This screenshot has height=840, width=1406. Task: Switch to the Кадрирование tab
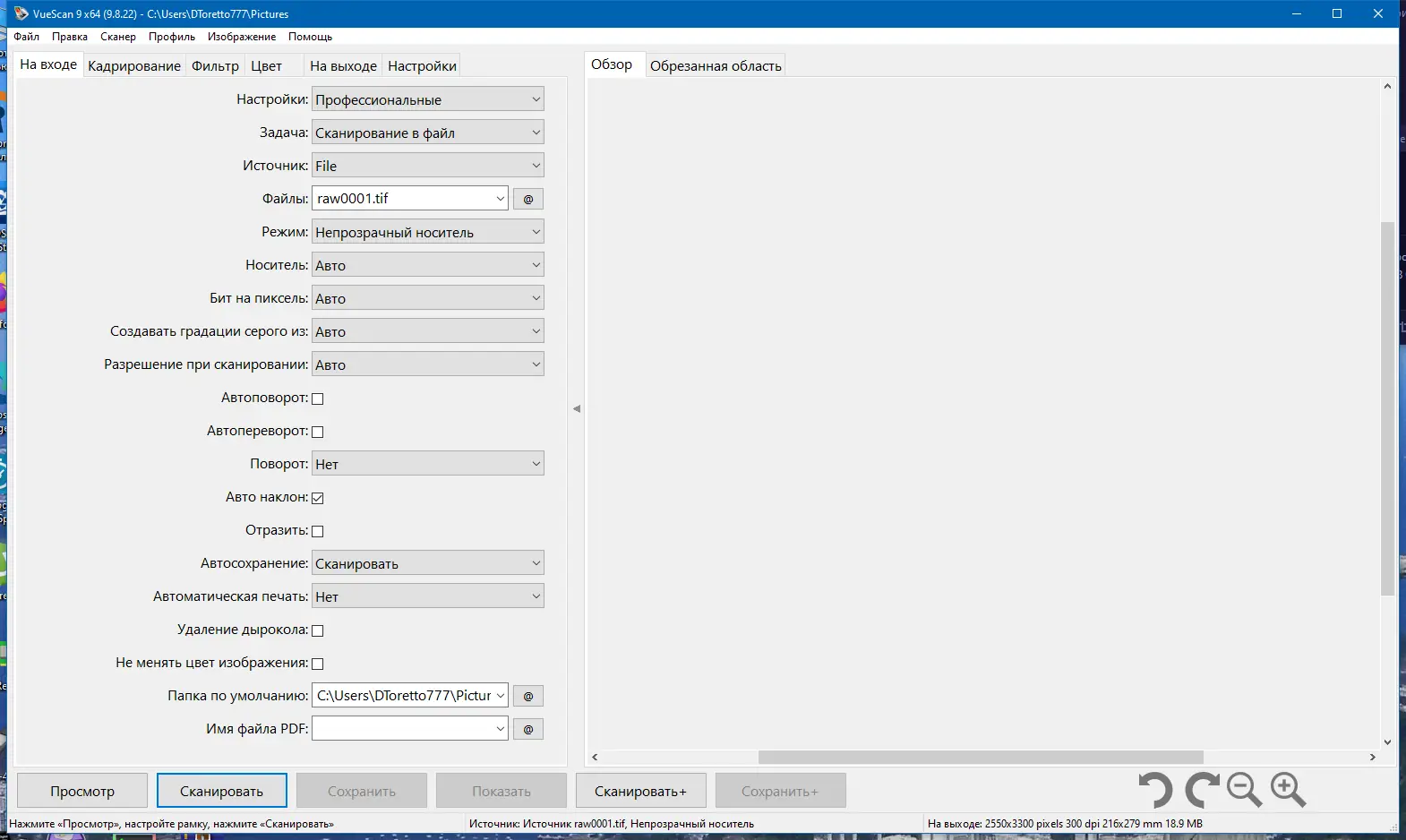coord(134,65)
